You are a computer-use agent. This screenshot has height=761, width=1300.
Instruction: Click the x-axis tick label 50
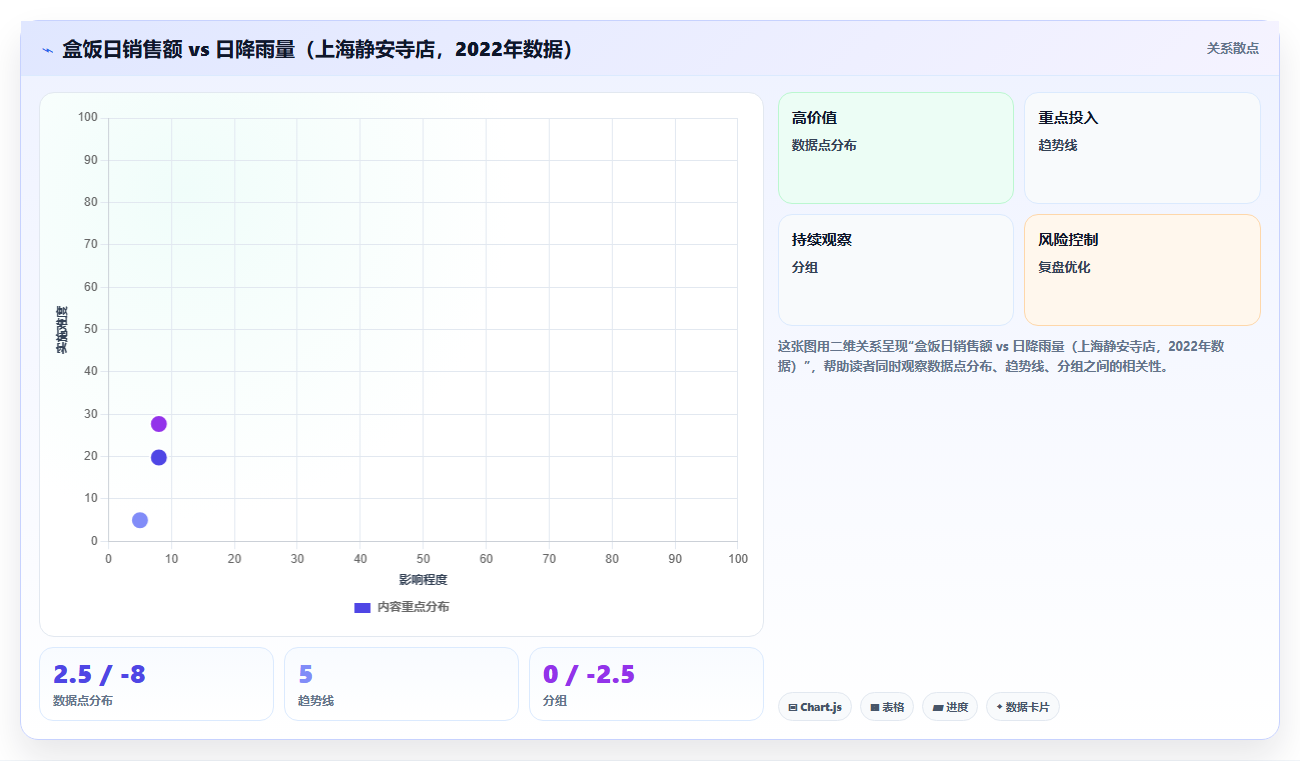[423, 559]
